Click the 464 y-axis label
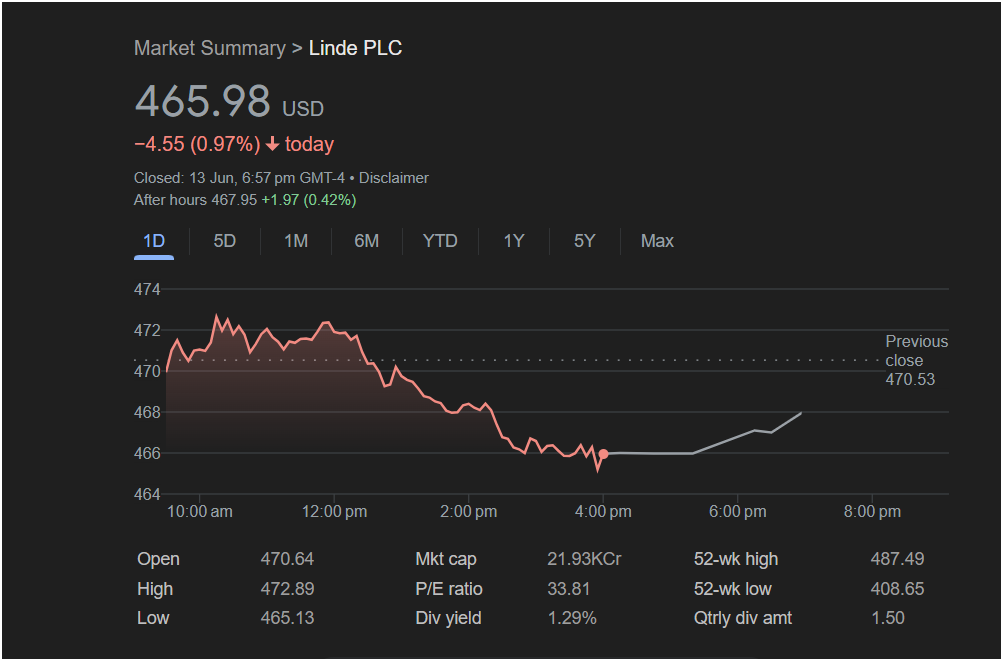The image size is (1003, 661). (x=147, y=494)
